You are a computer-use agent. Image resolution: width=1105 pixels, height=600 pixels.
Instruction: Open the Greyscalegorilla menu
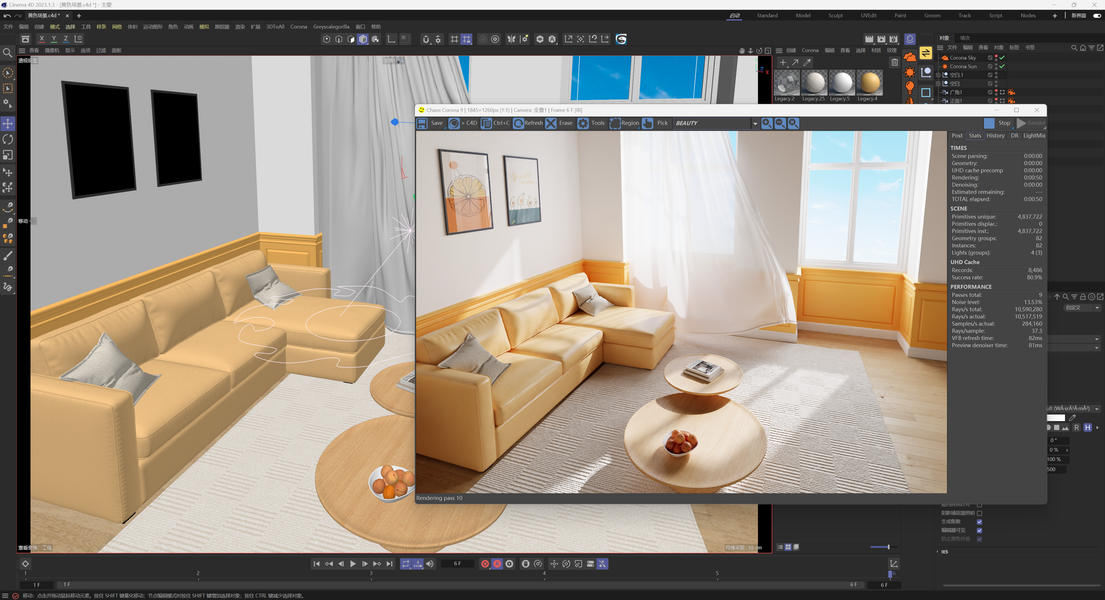coord(331,27)
